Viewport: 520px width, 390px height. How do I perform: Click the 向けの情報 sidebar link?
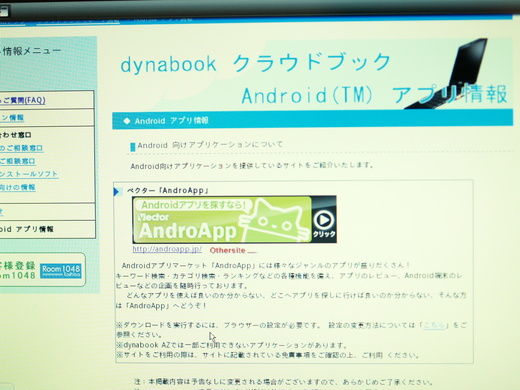tap(18, 187)
